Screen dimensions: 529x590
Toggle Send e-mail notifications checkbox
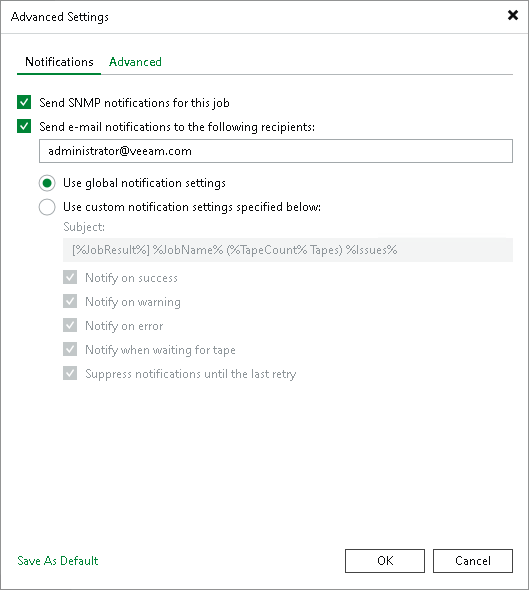24,126
